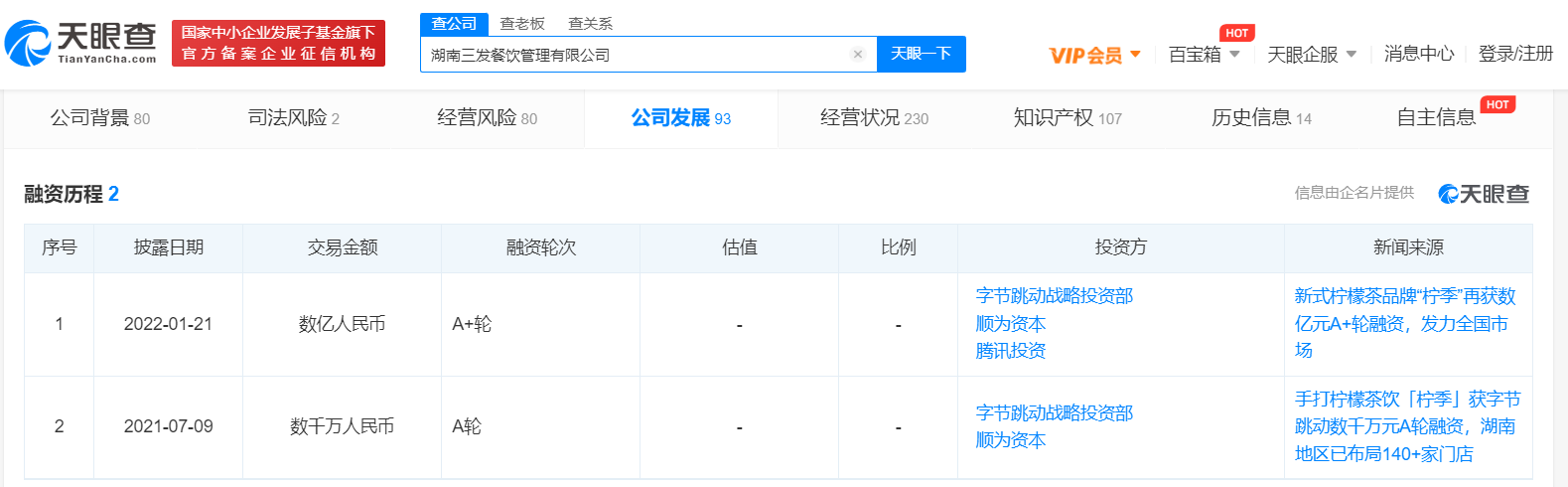Switch to the 公司发展 tab
This screenshot has height=487, width=1568.
(x=681, y=118)
